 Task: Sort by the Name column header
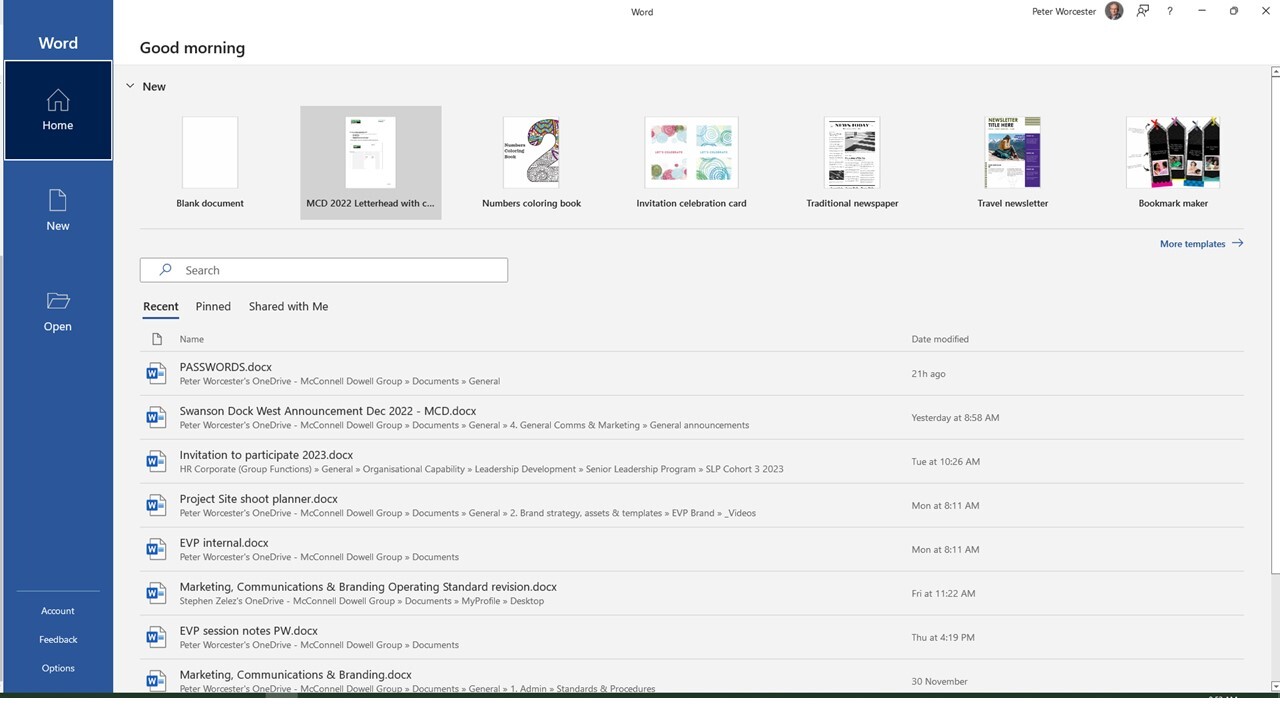pyautogui.click(x=191, y=339)
